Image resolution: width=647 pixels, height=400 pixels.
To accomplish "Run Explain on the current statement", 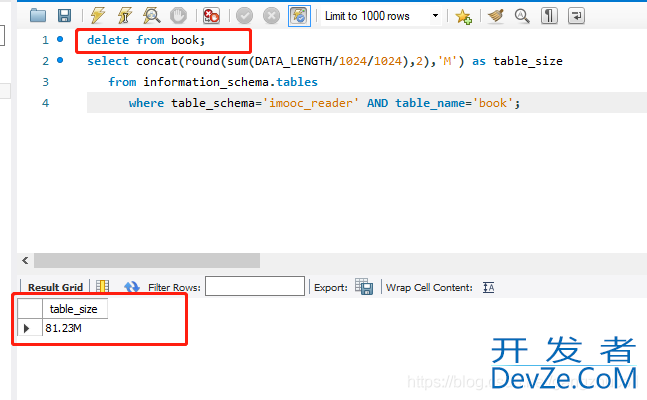I will pos(151,16).
